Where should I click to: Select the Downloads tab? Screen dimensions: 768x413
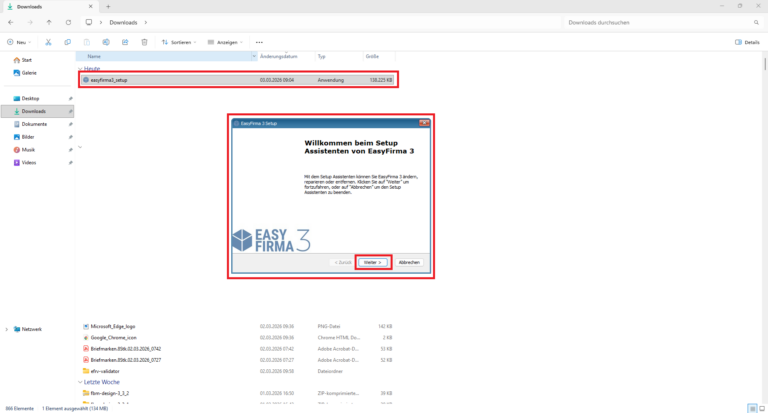point(49,7)
